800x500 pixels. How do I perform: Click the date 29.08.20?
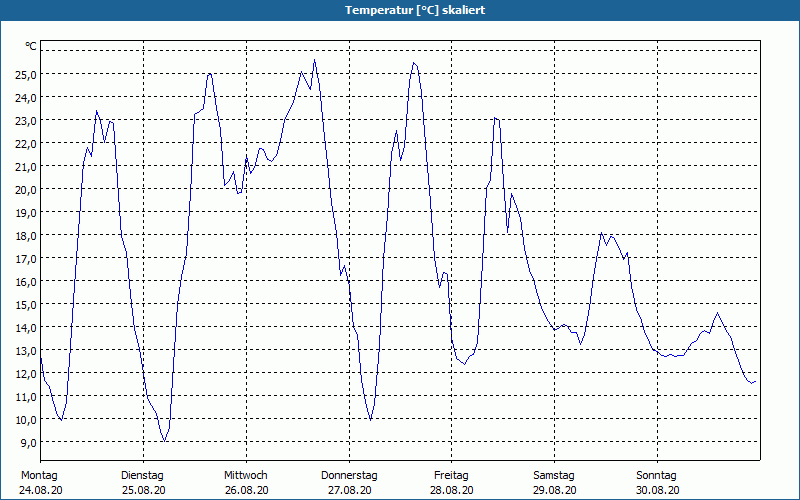pyautogui.click(x=555, y=490)
